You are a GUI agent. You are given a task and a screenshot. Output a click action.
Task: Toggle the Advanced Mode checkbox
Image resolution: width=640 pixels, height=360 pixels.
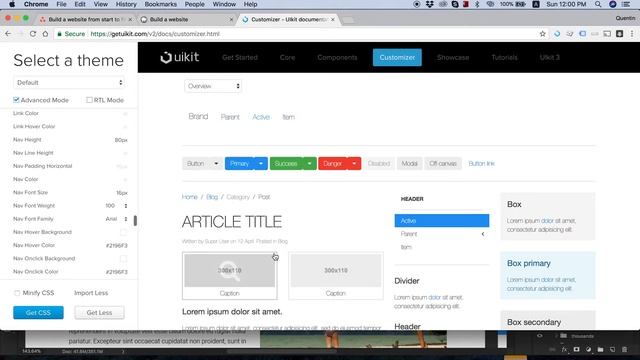point(16,100)
